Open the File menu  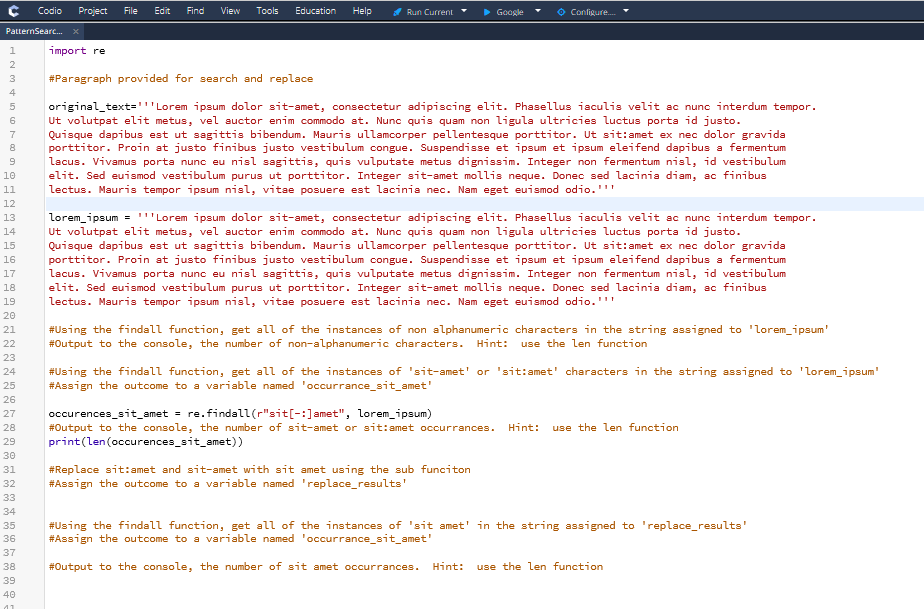[130, 11]
